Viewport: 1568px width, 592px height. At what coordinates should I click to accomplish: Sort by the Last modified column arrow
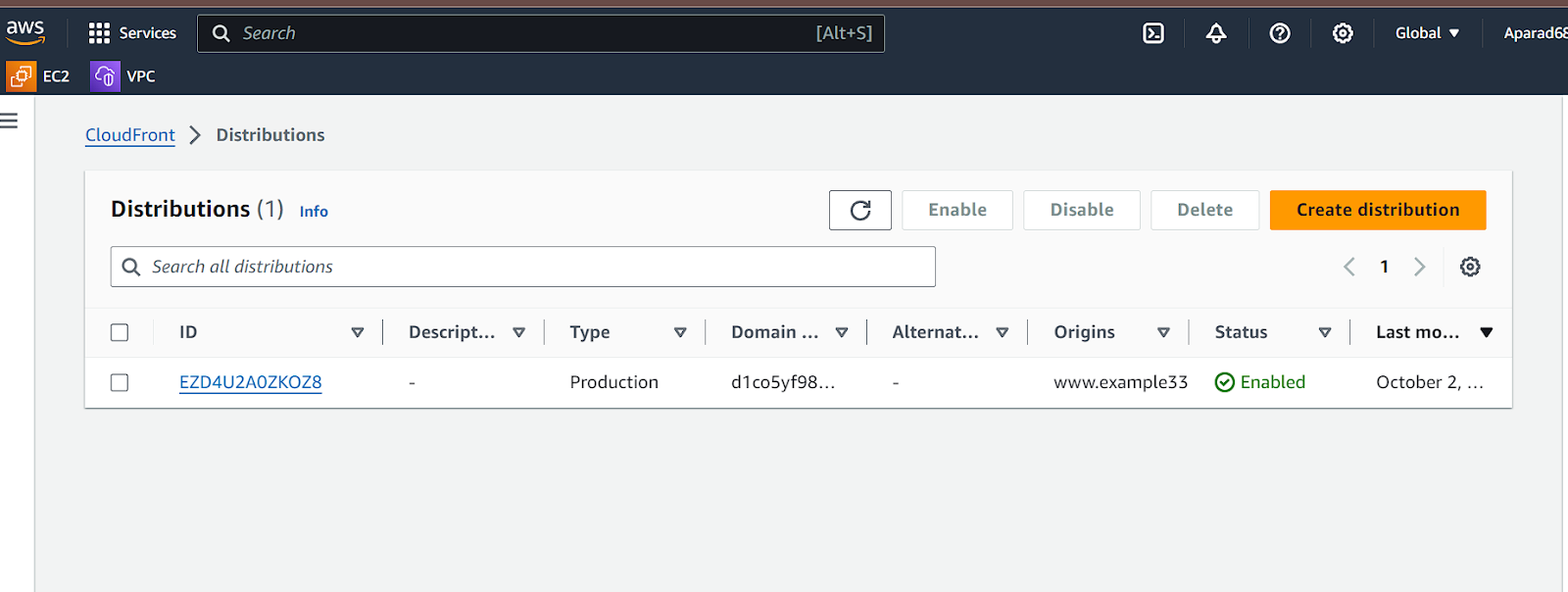(x=1487, y=332)
